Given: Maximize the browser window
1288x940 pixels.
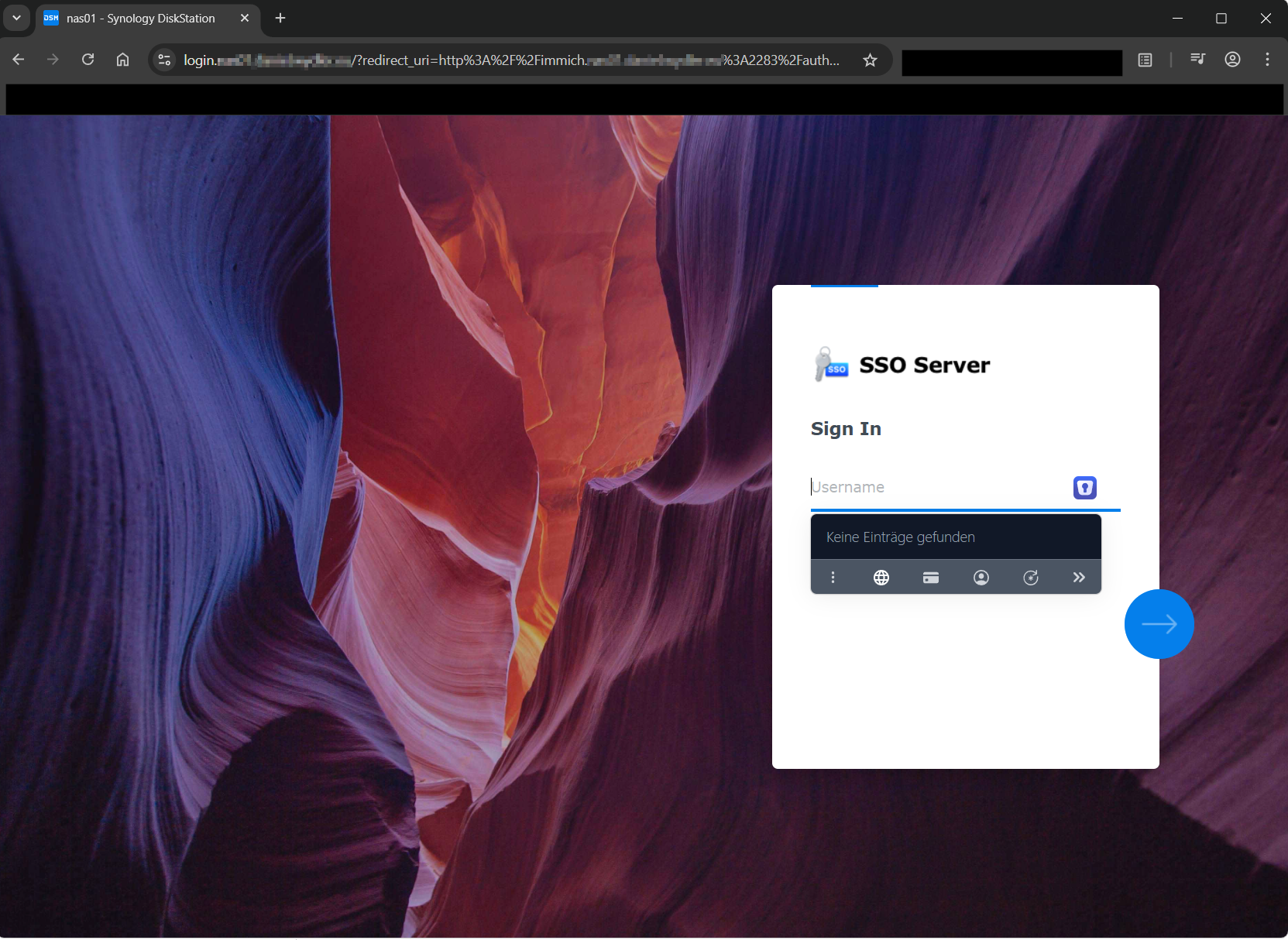Looking at the screenshot, I should coord(1221,18).
